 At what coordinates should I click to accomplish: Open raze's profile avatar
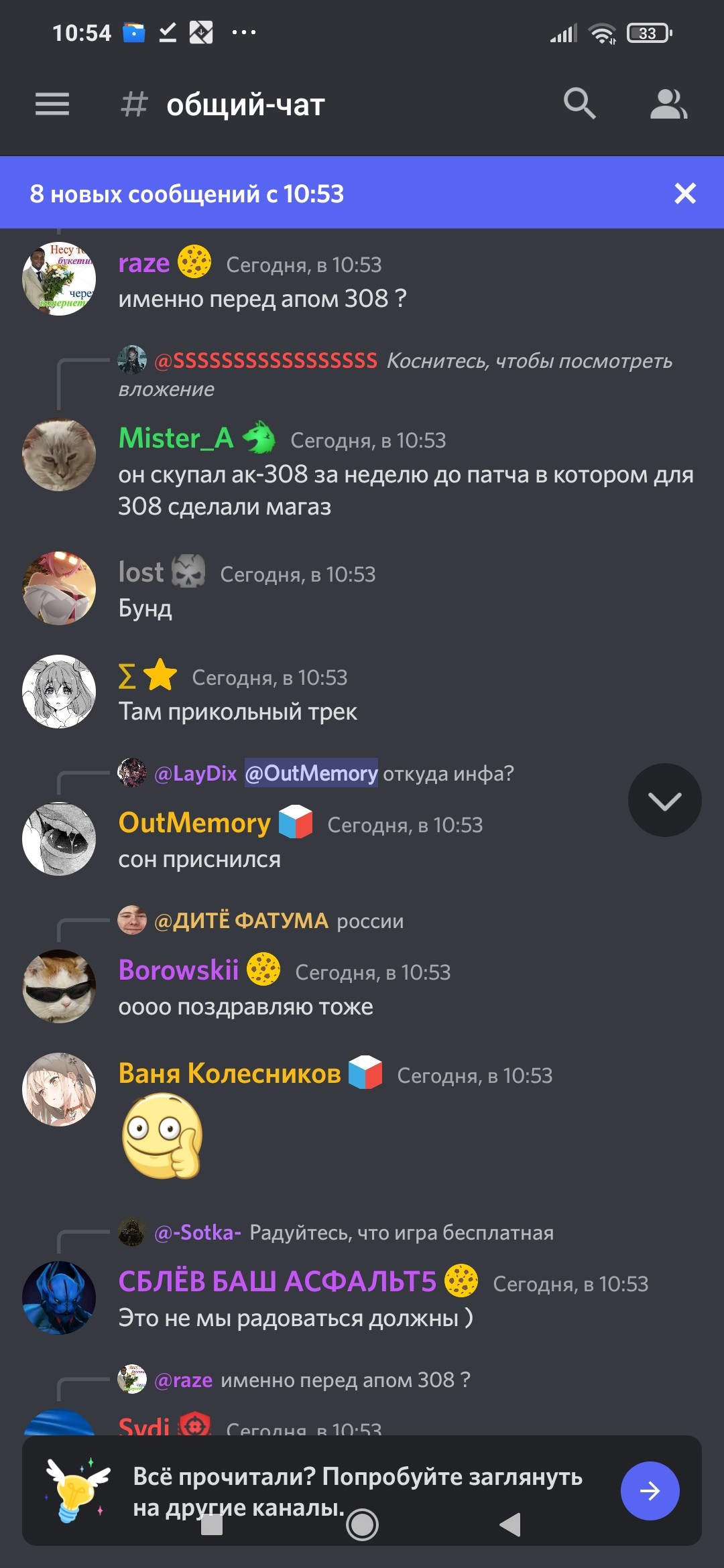pyautogui.click(x=59, y=279)
